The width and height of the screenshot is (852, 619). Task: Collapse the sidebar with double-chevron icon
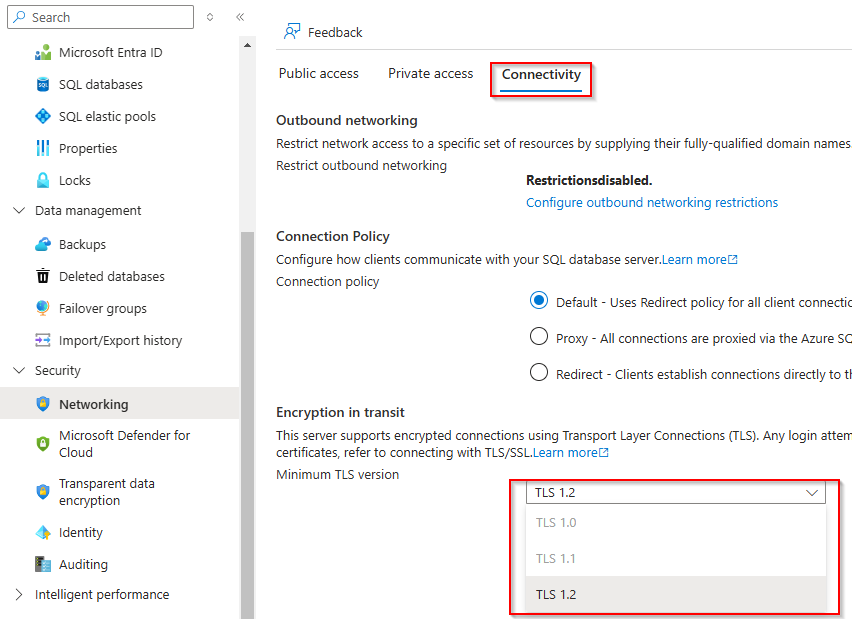pyautogui.click(x=240, y=17)
